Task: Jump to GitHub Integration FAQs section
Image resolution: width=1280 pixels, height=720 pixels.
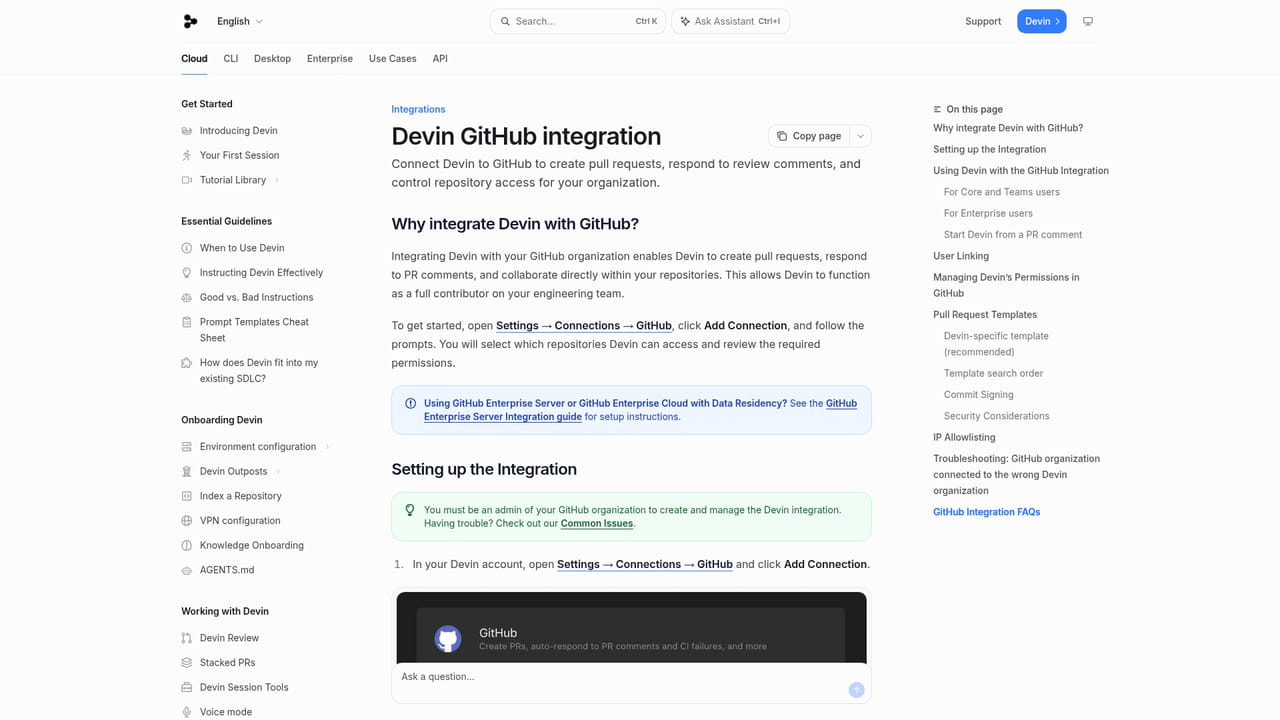Action: point(987,512)
